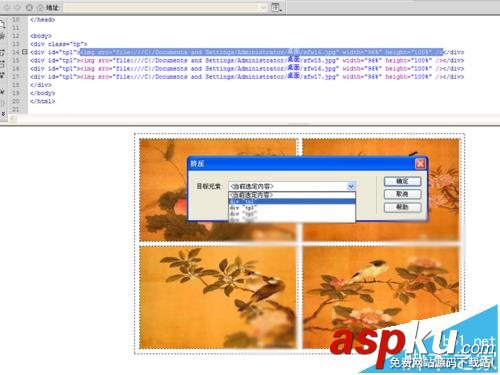The image size is (500, 375).
Task: Click the coding toolbar icon beside line 20
Action: (x=3, y=103)
